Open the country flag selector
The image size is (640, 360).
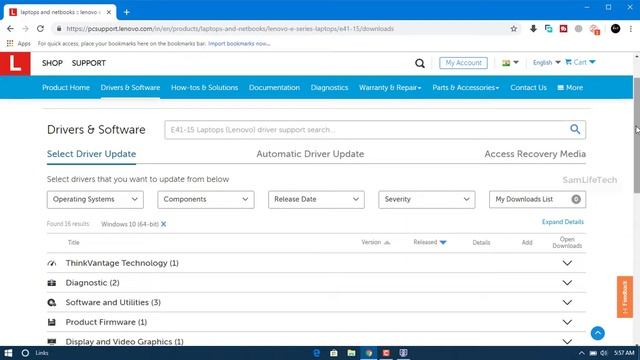tap(510, 63)
